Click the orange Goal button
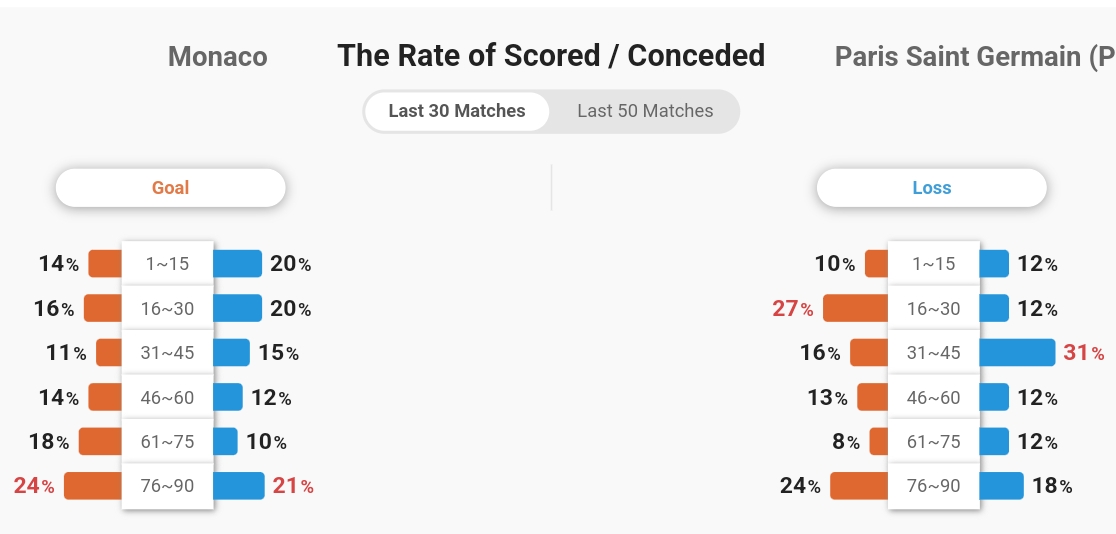 [171, 188]
